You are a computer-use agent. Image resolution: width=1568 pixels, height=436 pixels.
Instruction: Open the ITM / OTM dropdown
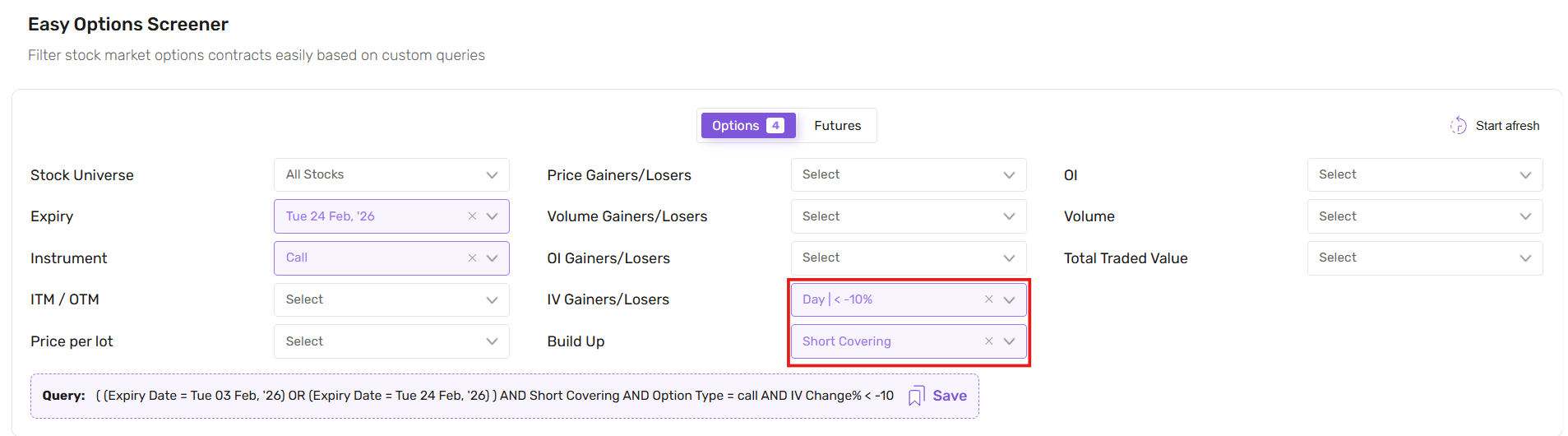391,299
